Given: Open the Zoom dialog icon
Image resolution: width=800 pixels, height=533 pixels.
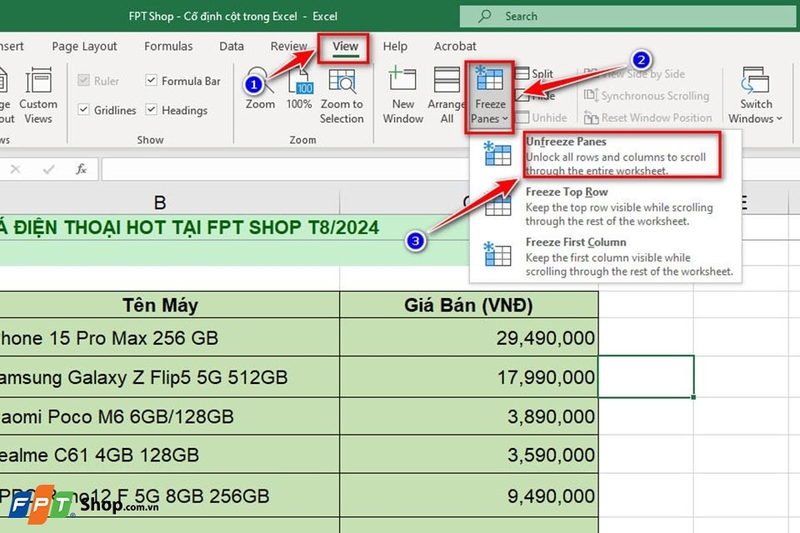Looking at the screenshot, I should [x=260, y=89].
